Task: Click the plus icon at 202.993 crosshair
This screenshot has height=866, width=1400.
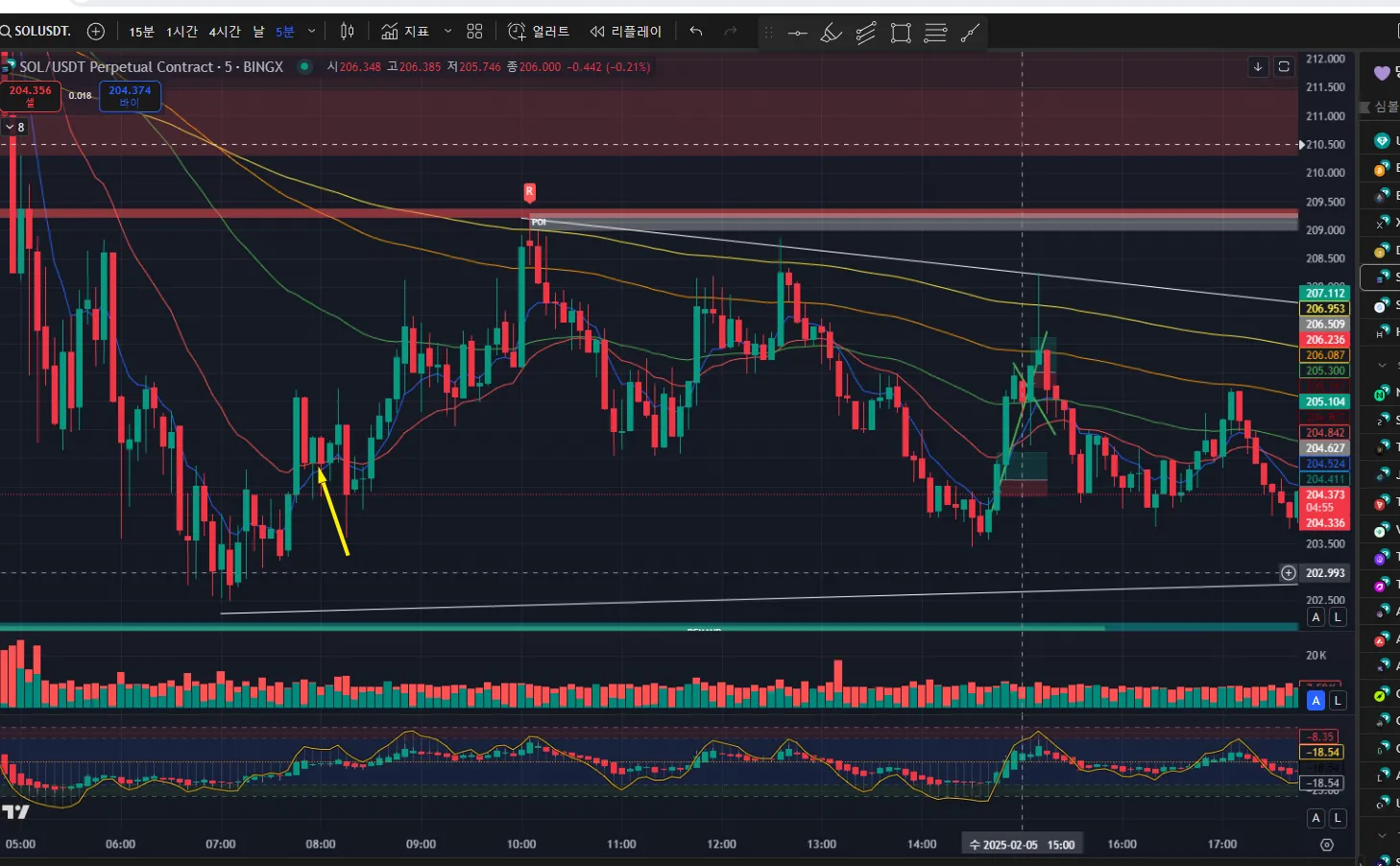Action: coord(1289,573)
